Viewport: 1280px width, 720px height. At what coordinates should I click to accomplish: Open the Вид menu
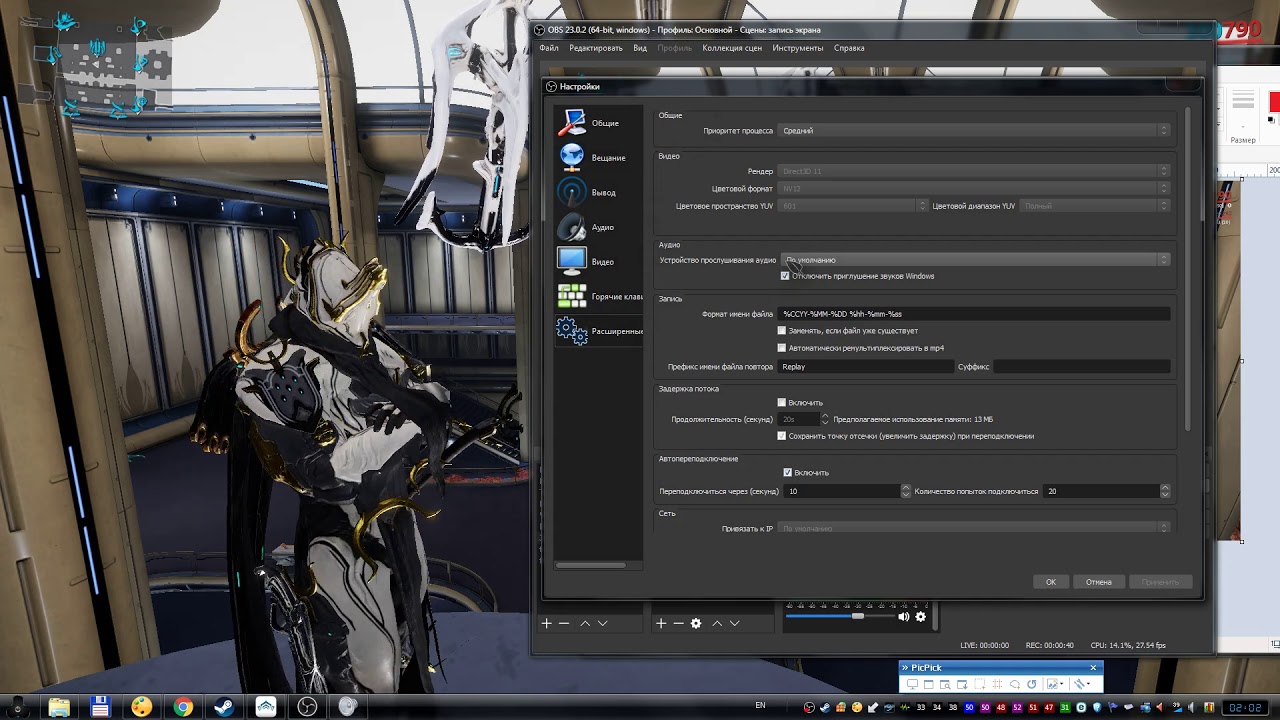[x=640, y=48]
